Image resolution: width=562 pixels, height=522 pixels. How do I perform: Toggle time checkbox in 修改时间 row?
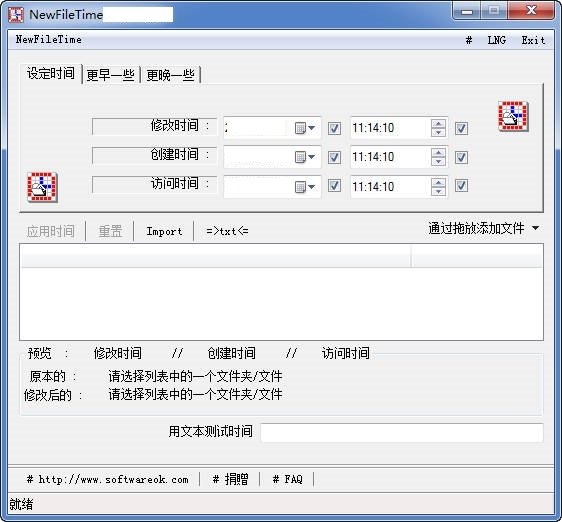[461, 128]
